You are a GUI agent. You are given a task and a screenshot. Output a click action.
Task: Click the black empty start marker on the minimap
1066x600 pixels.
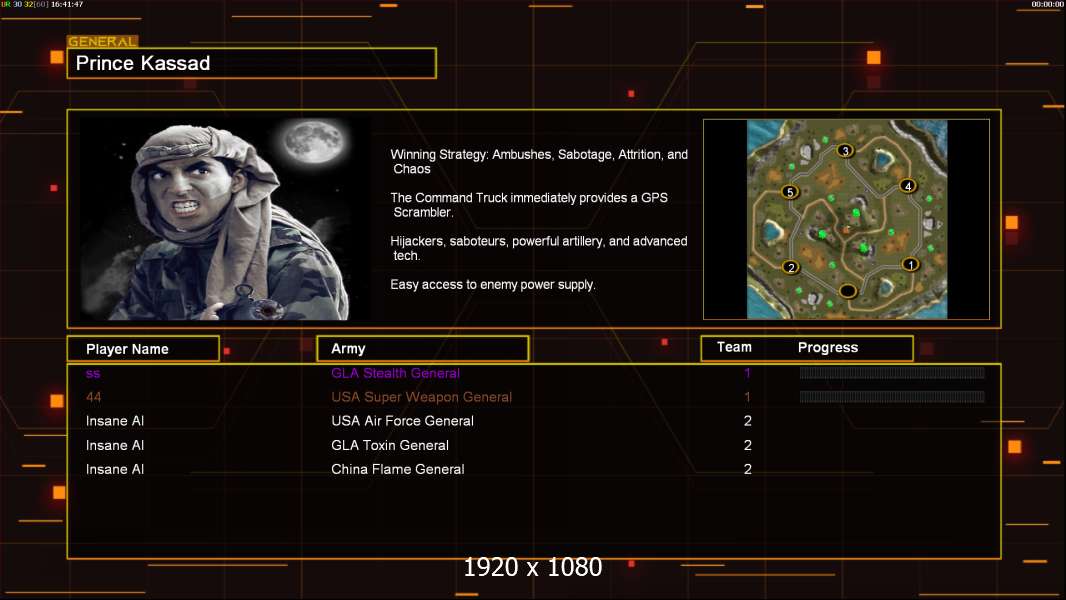tap(848, 291)
